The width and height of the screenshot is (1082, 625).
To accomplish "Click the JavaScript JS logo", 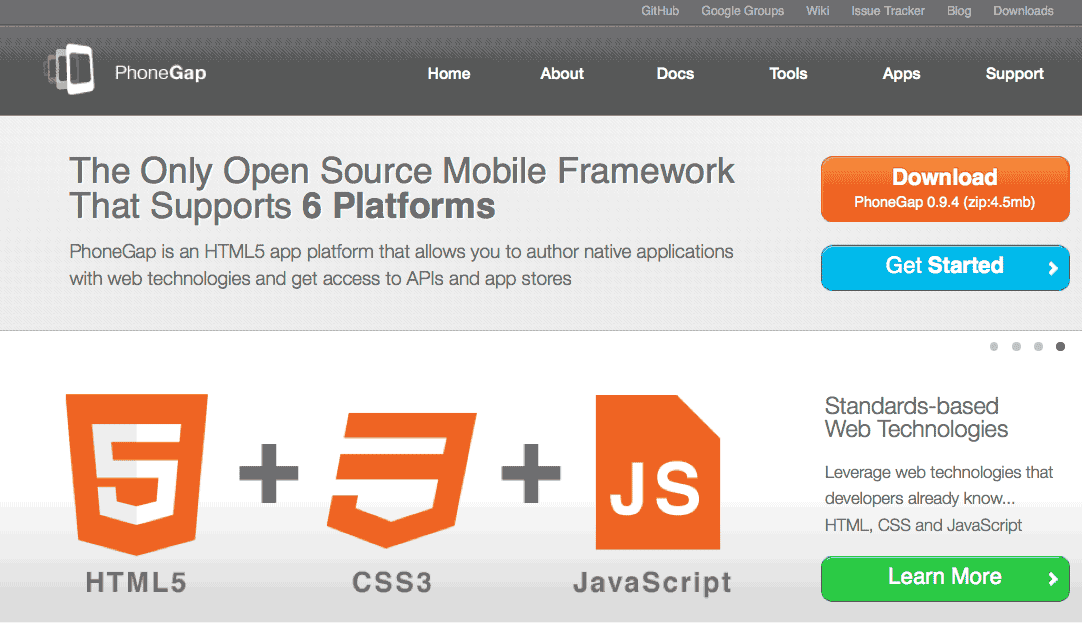I will (657, 473).
